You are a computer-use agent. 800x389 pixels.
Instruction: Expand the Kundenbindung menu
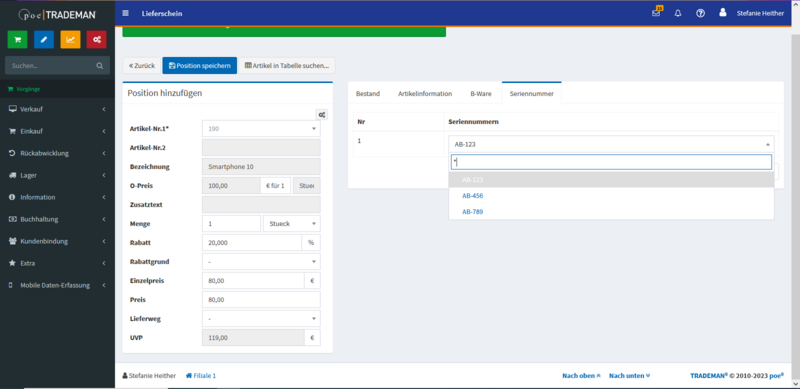tap(57, 241)
